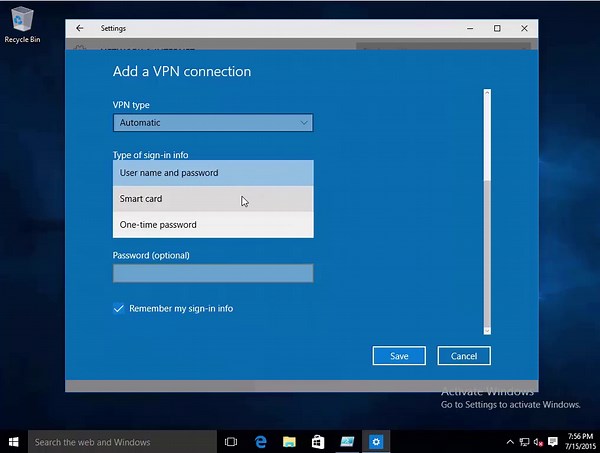Minimize the Settings window
The width and height of the screenshot is (600, 453).
(x=470, y=28)
